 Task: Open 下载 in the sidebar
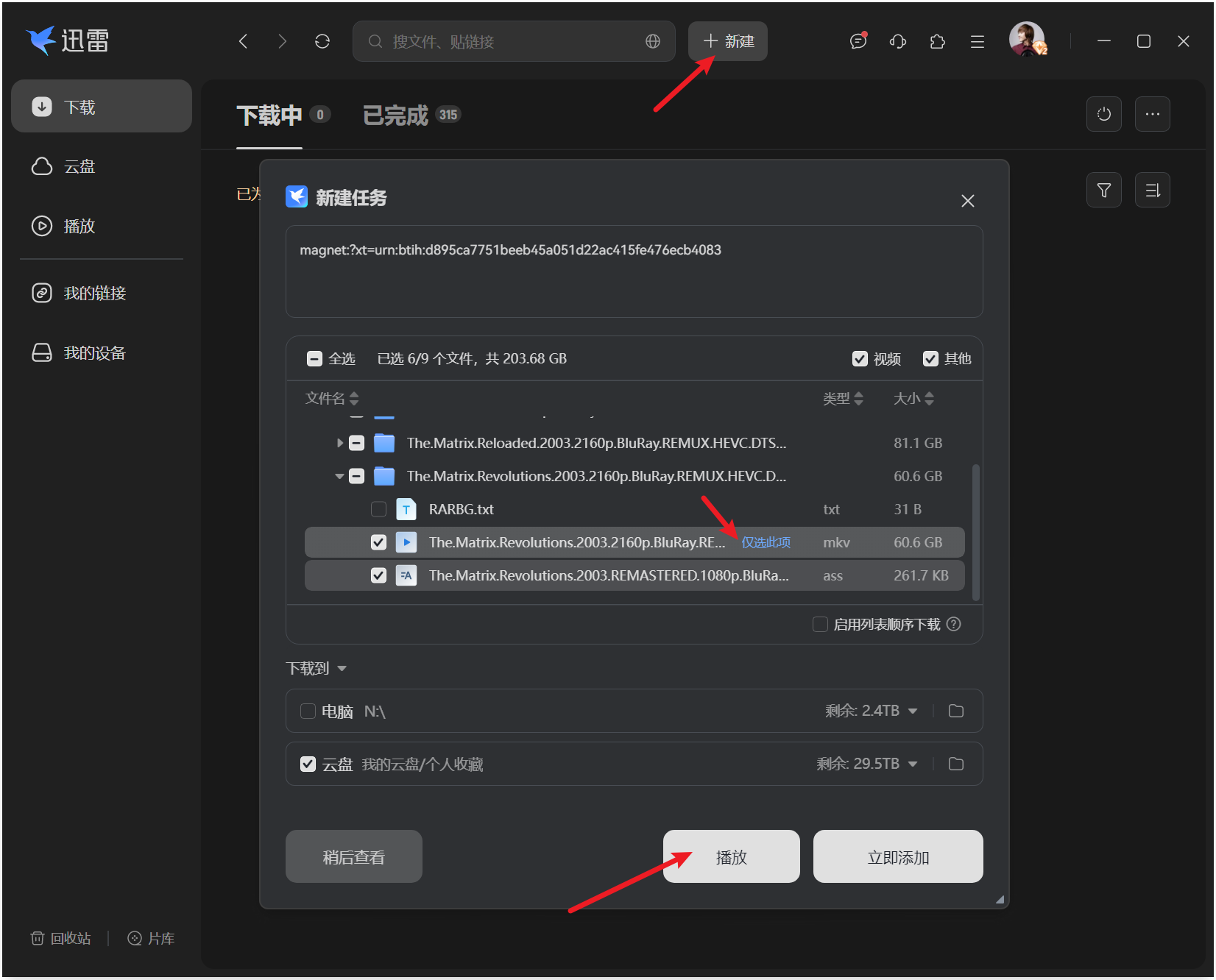pos(102,107)
